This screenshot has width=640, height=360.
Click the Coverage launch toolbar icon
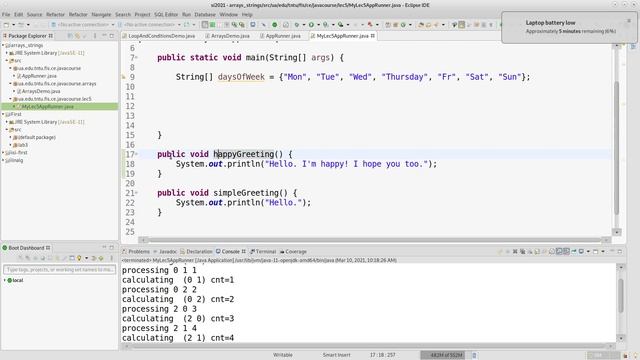(x=325, y=24)
